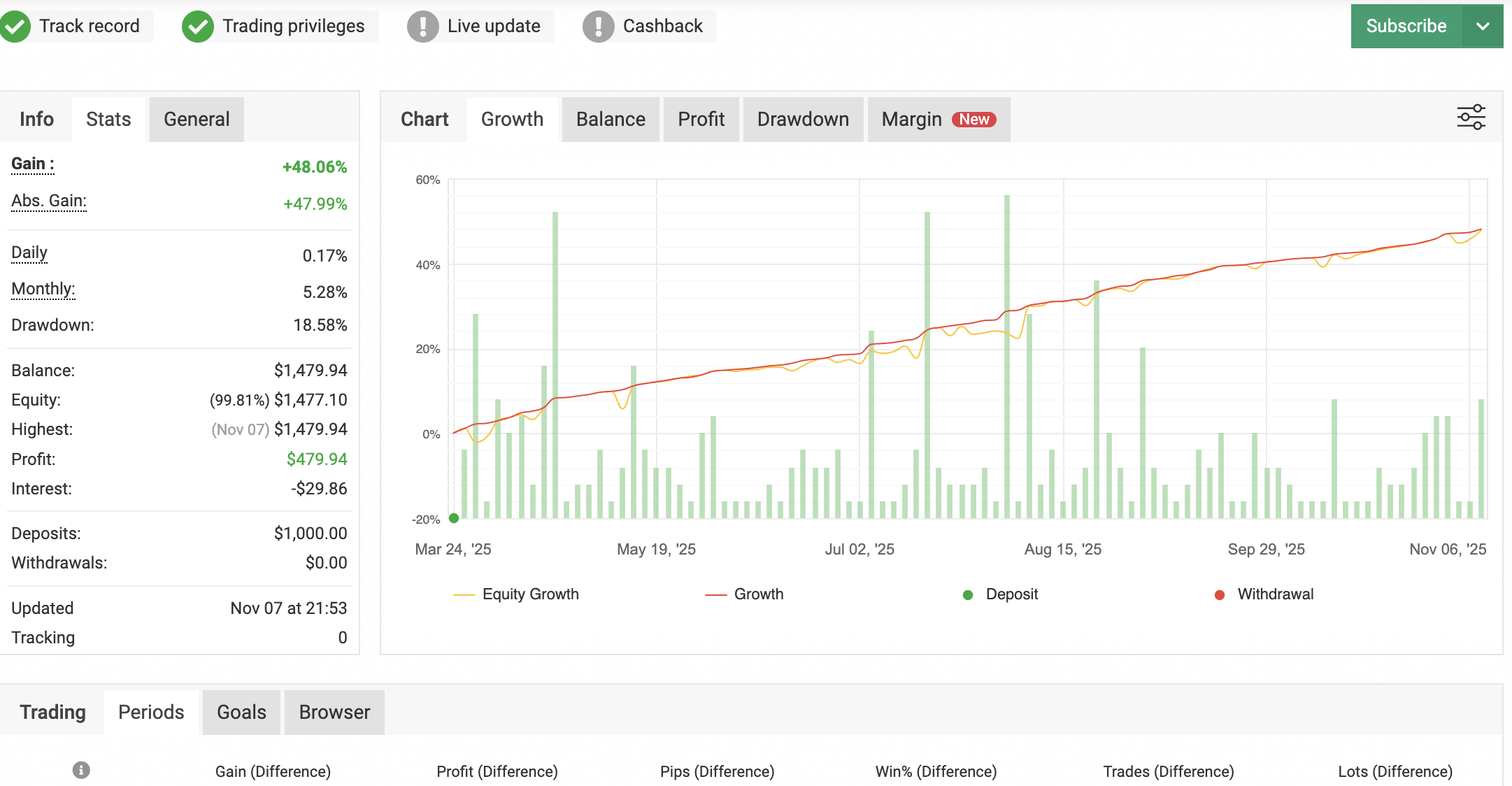Image resolution: width=1512 pixels, height=786 pixels.
Task: Open the Goals tab
Action: tap(241, 712)
